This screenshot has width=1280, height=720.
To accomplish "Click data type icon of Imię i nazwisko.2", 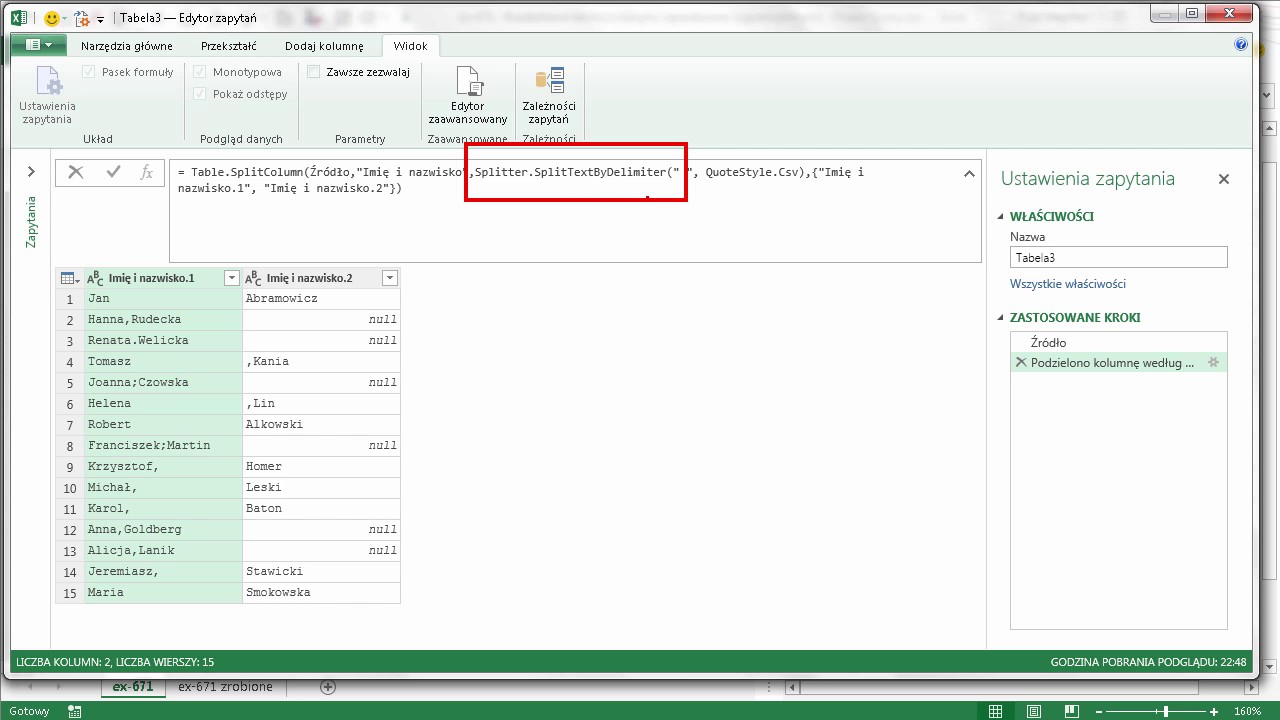I will (x=254, y=278).
